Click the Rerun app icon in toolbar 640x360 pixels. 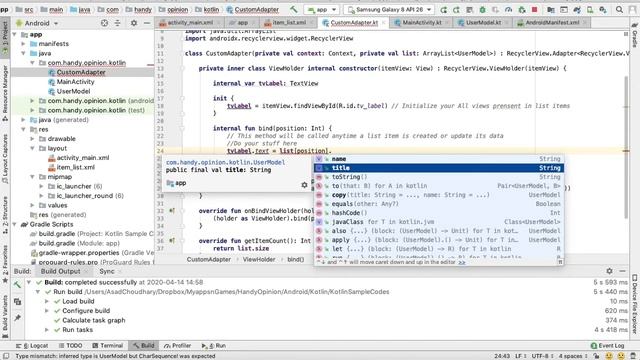444,9
